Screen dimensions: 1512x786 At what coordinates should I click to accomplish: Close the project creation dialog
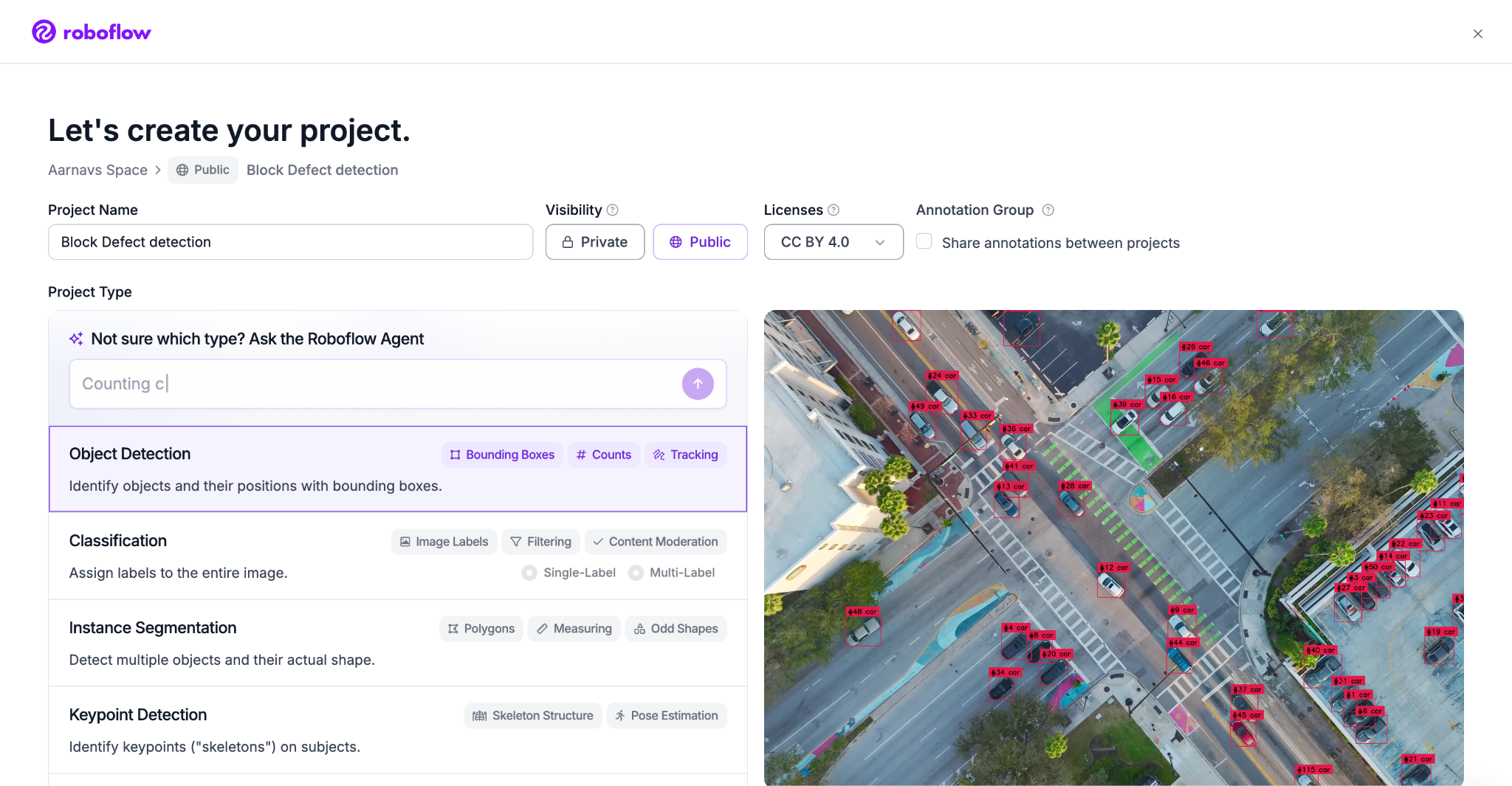[1477, 34]
